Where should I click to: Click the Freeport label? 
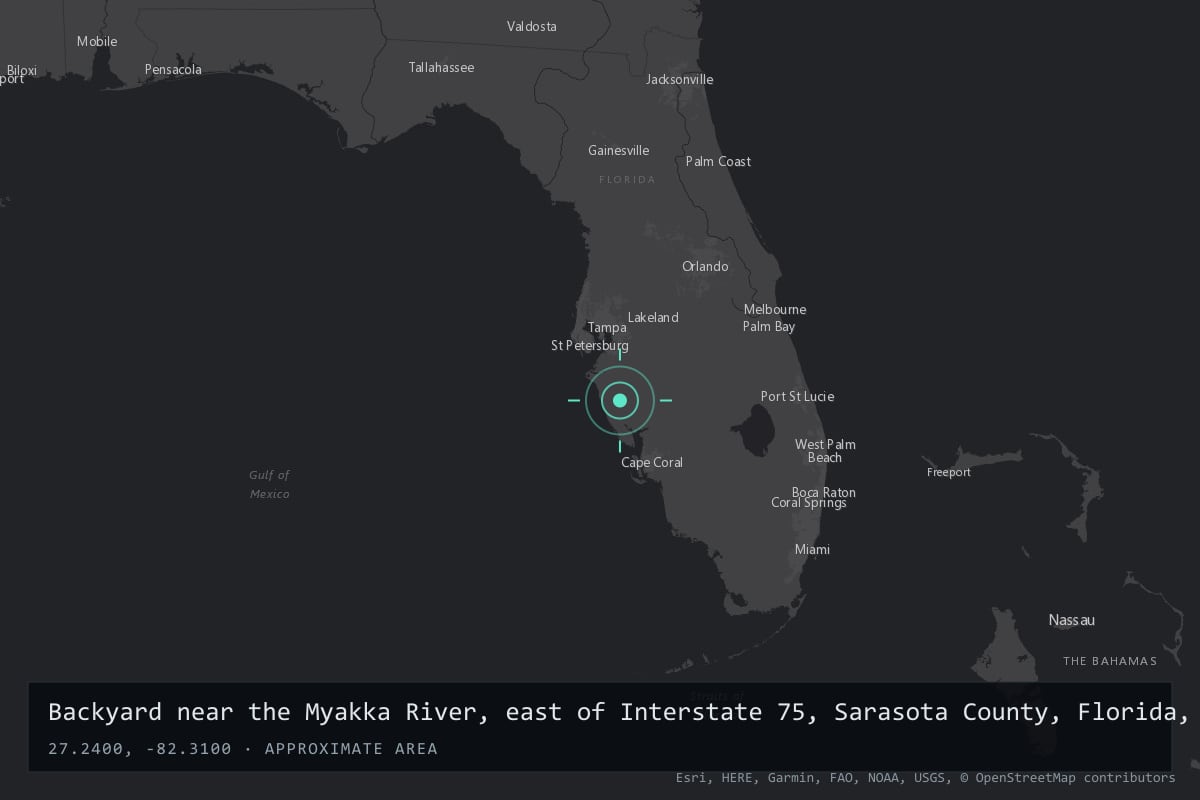tap(949, 472)
